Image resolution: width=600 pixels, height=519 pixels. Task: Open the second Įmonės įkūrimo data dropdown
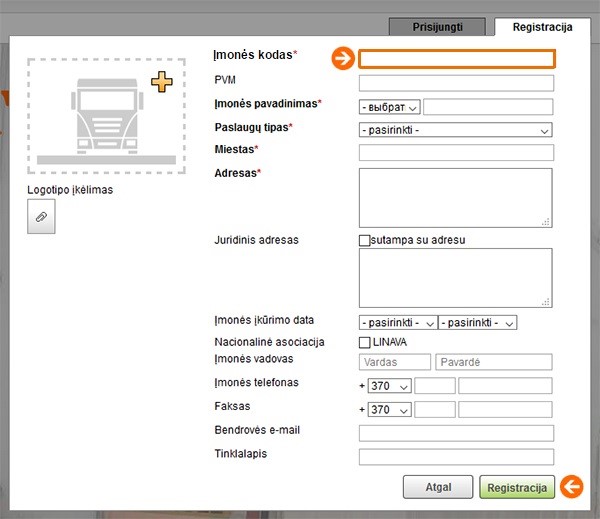(x=478, y=323)
